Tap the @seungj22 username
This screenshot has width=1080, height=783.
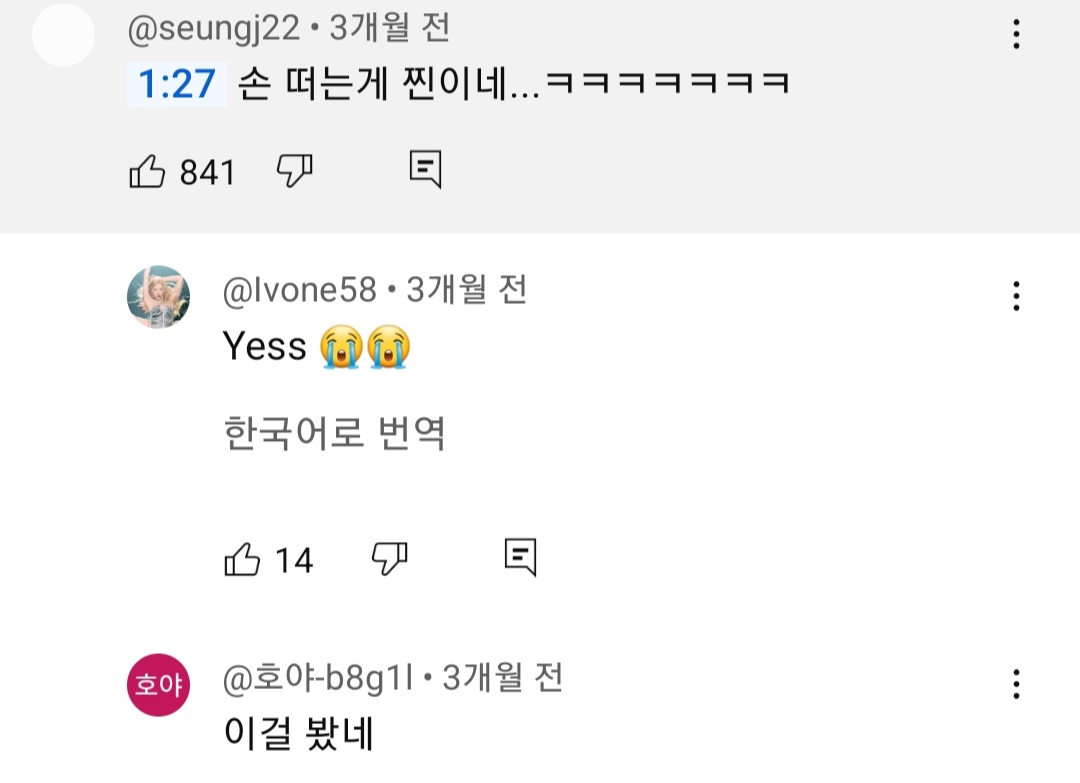coord(214,29)
